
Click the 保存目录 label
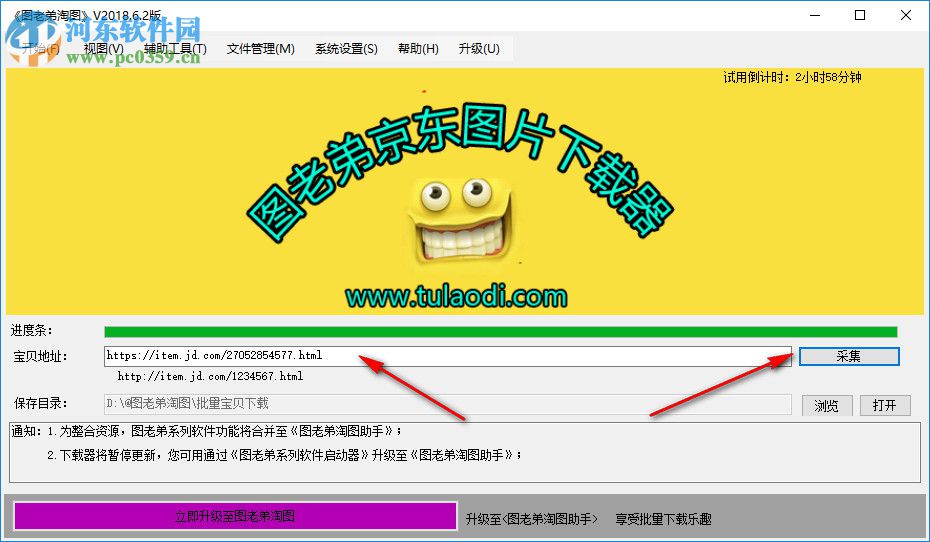(40, 404)
